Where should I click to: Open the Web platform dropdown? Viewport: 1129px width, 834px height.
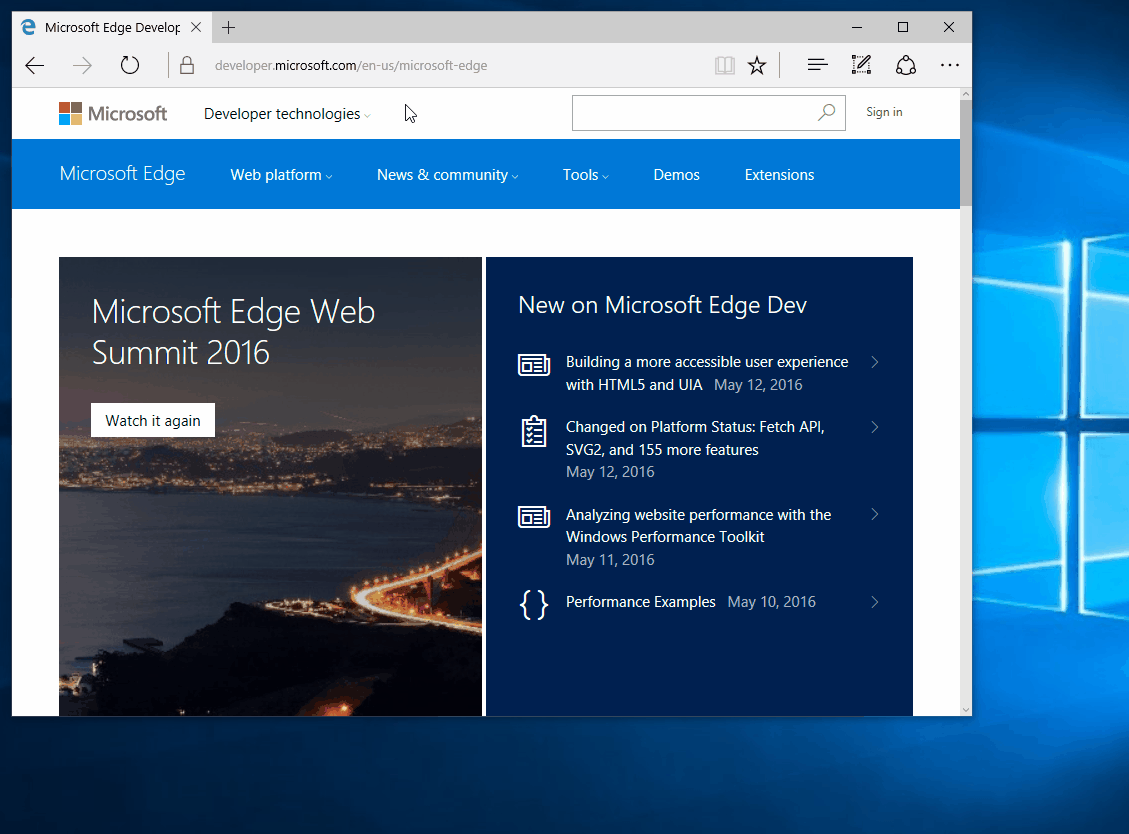pos(280,174)
